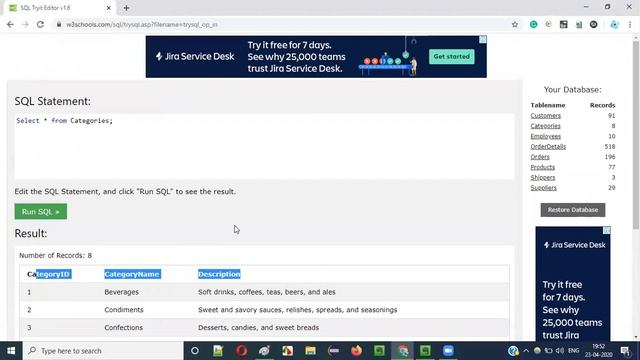
Task: Open the Chrome three-dot menu
Action: pos(630,24)
